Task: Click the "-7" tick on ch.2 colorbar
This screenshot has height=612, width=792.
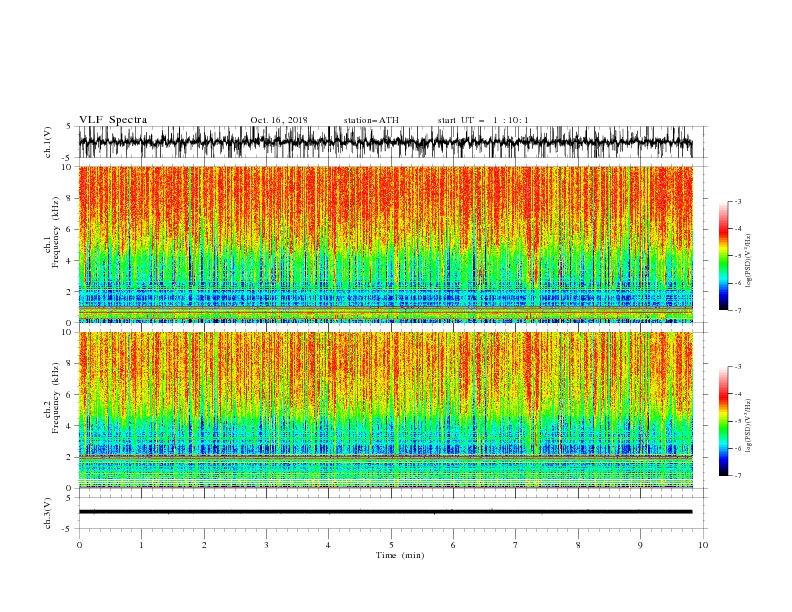Action: coord(738,475)
